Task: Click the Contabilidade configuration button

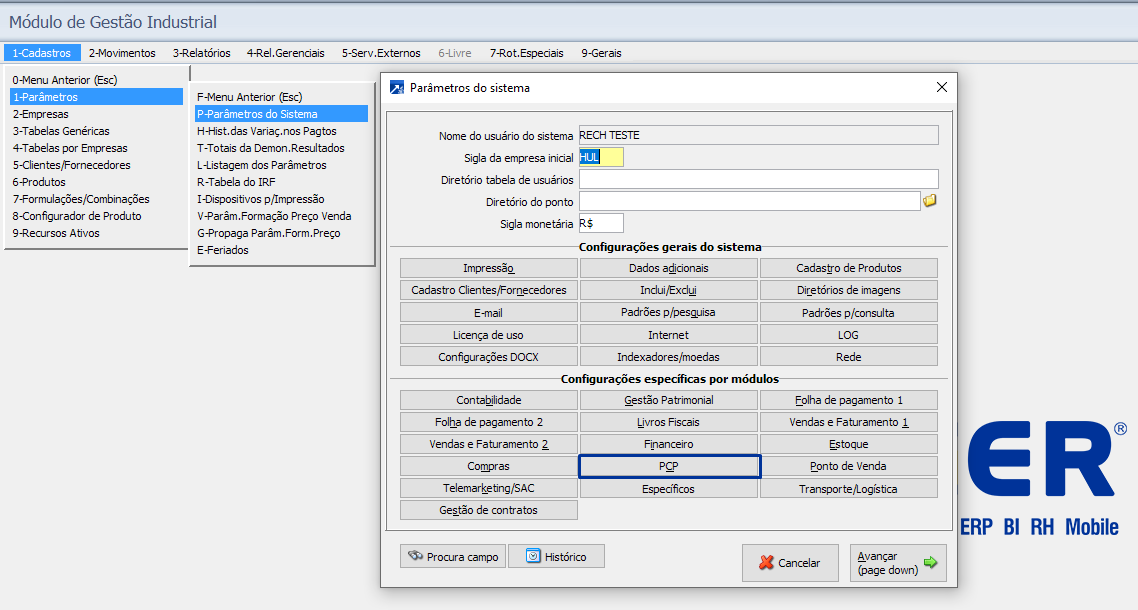Action: click(x=488, y=400)
